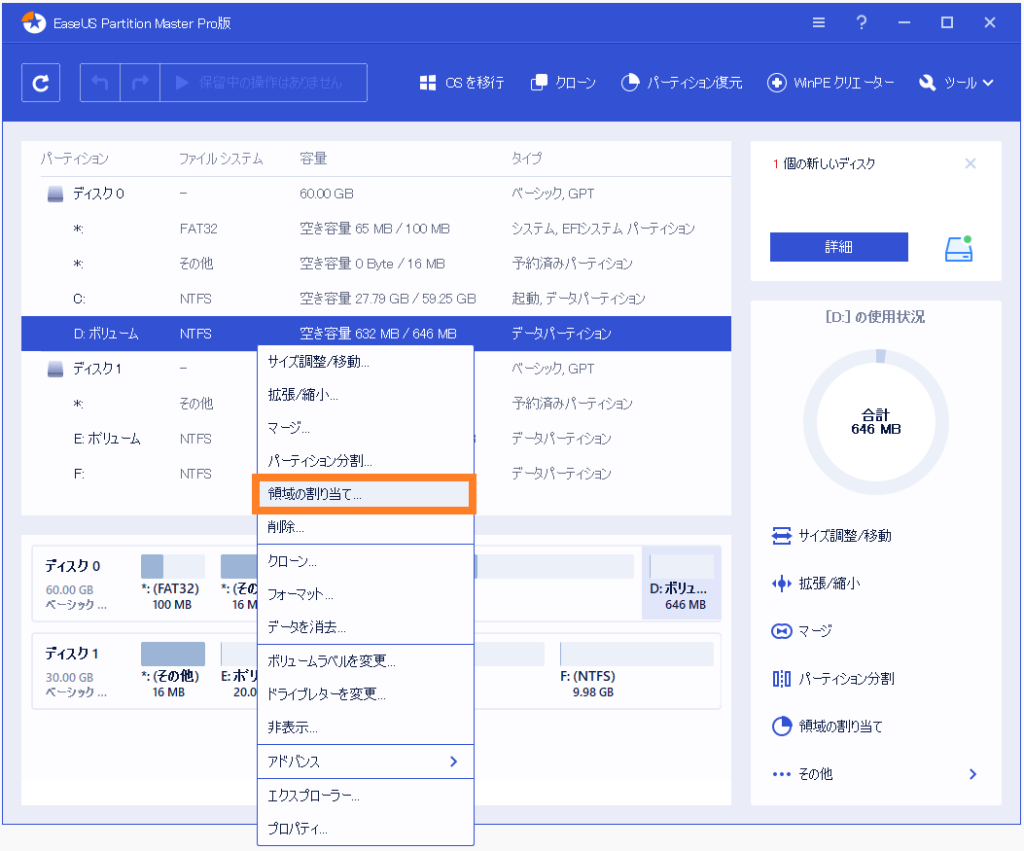Select the D: ボリューム partition row

[376, 334]
